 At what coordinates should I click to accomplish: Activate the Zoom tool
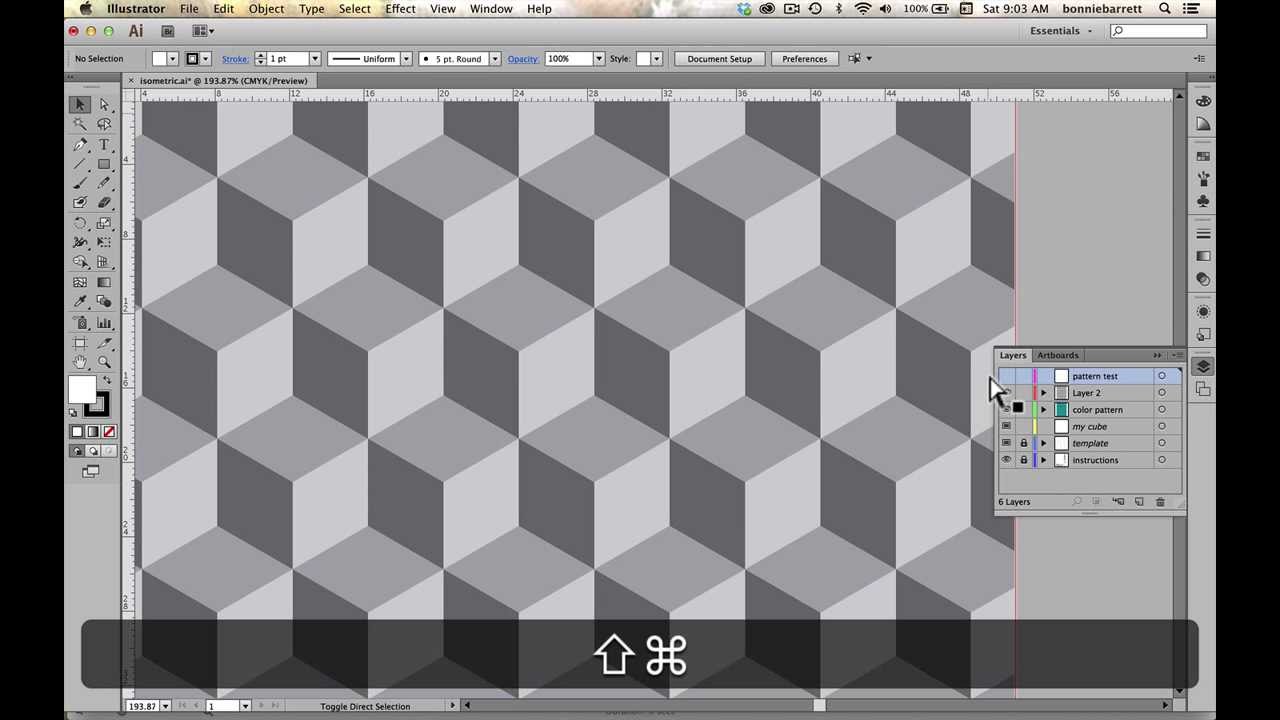104,363
